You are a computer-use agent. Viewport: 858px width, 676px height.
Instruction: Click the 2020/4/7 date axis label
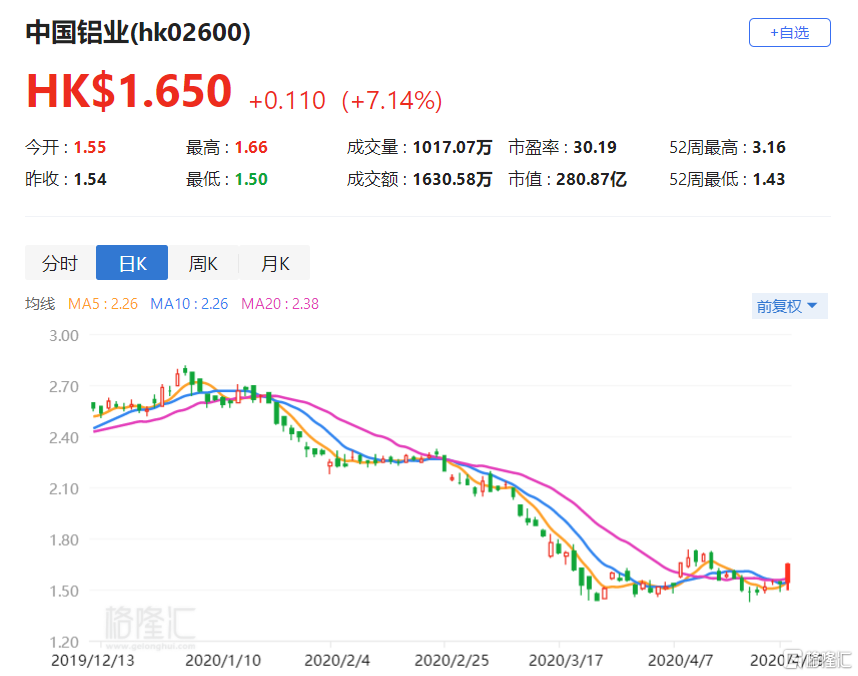point(680,661)
